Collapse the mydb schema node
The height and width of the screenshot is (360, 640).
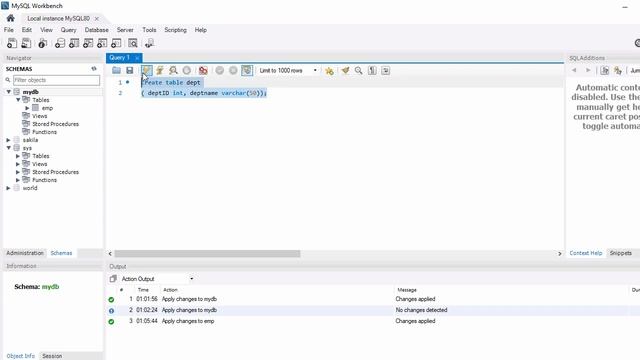pyautogui.click(x=9, y=92)
